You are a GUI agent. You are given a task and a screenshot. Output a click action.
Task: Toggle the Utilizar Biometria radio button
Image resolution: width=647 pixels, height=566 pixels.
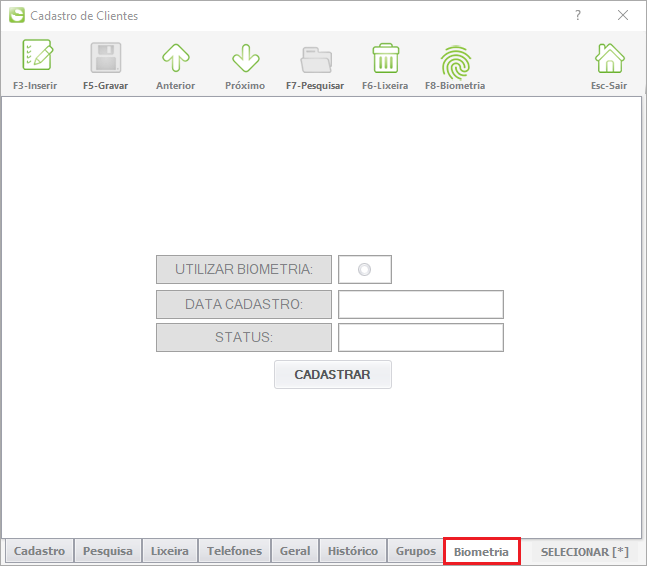pyautogui.click(x=364, y=269)
